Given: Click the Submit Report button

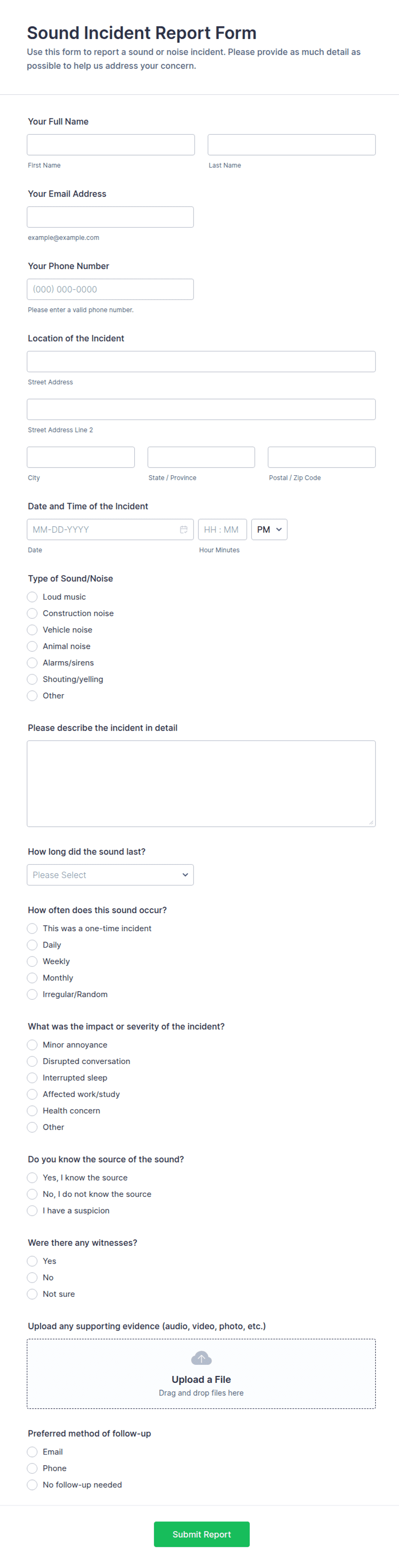Looking at the screenshot, I should [x=202, y=1534].
